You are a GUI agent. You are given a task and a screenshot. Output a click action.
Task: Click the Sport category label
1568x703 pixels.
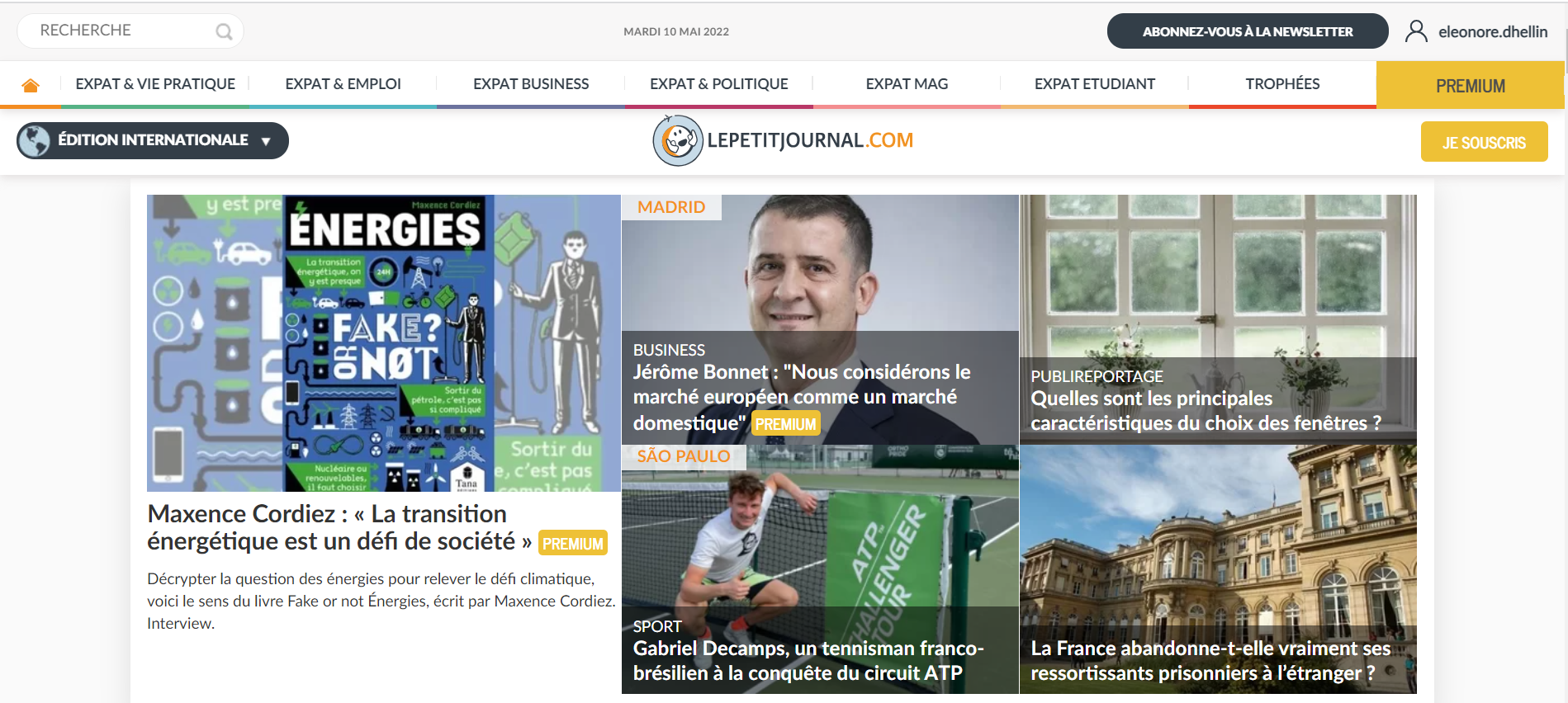coord(657,626)
